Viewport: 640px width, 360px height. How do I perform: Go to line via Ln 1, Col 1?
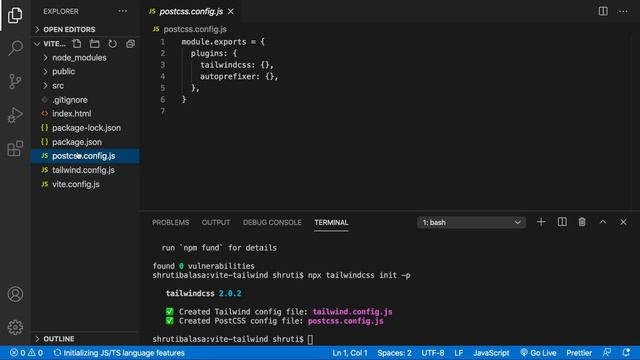(x=350, y=353)
